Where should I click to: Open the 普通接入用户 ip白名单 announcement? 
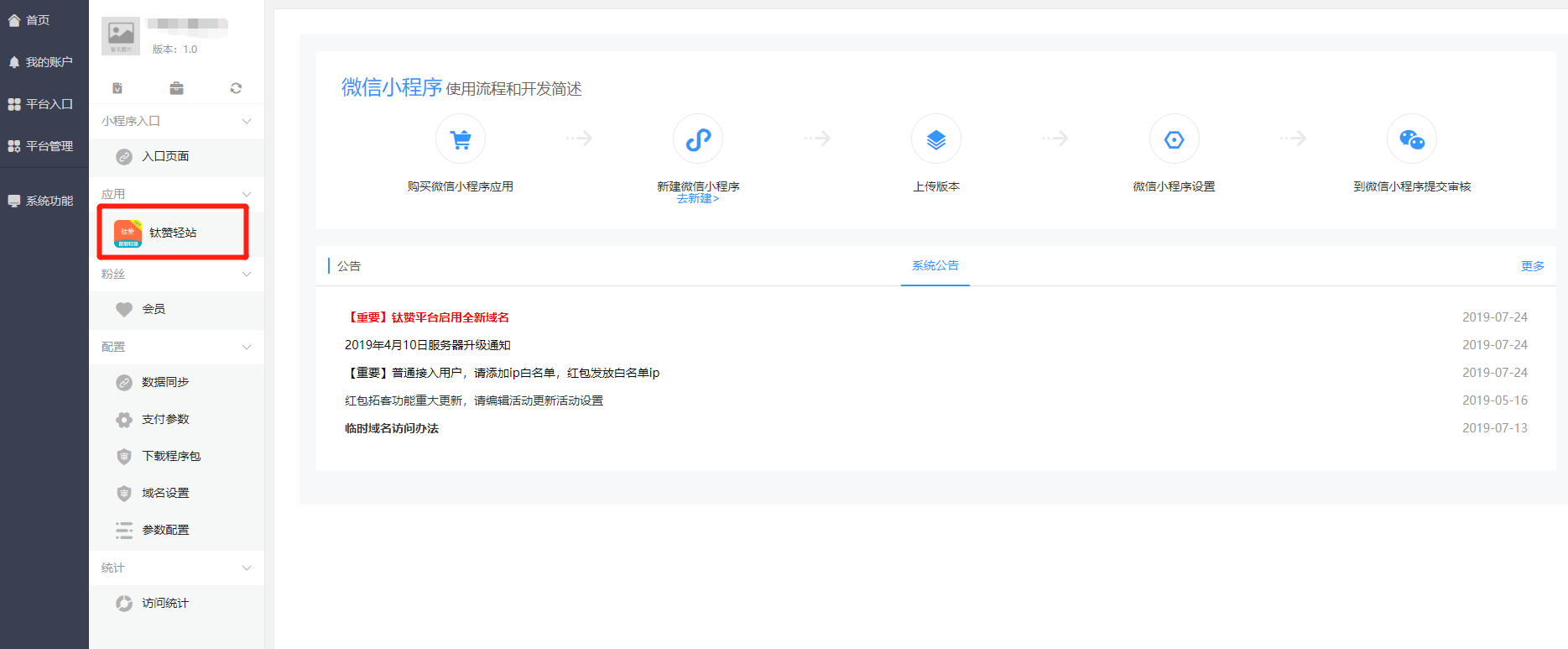503,373
